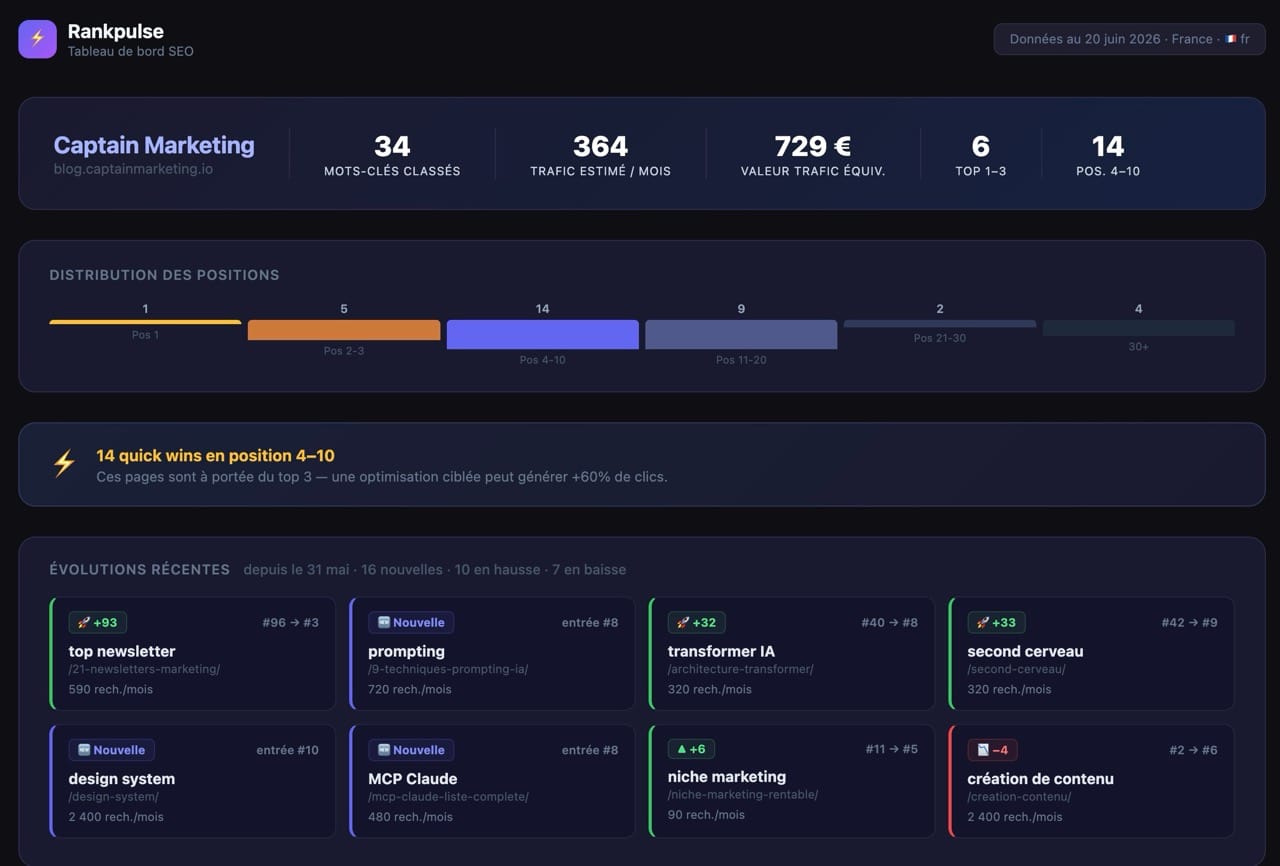Click the Rankpulse app name

(116, 32)
